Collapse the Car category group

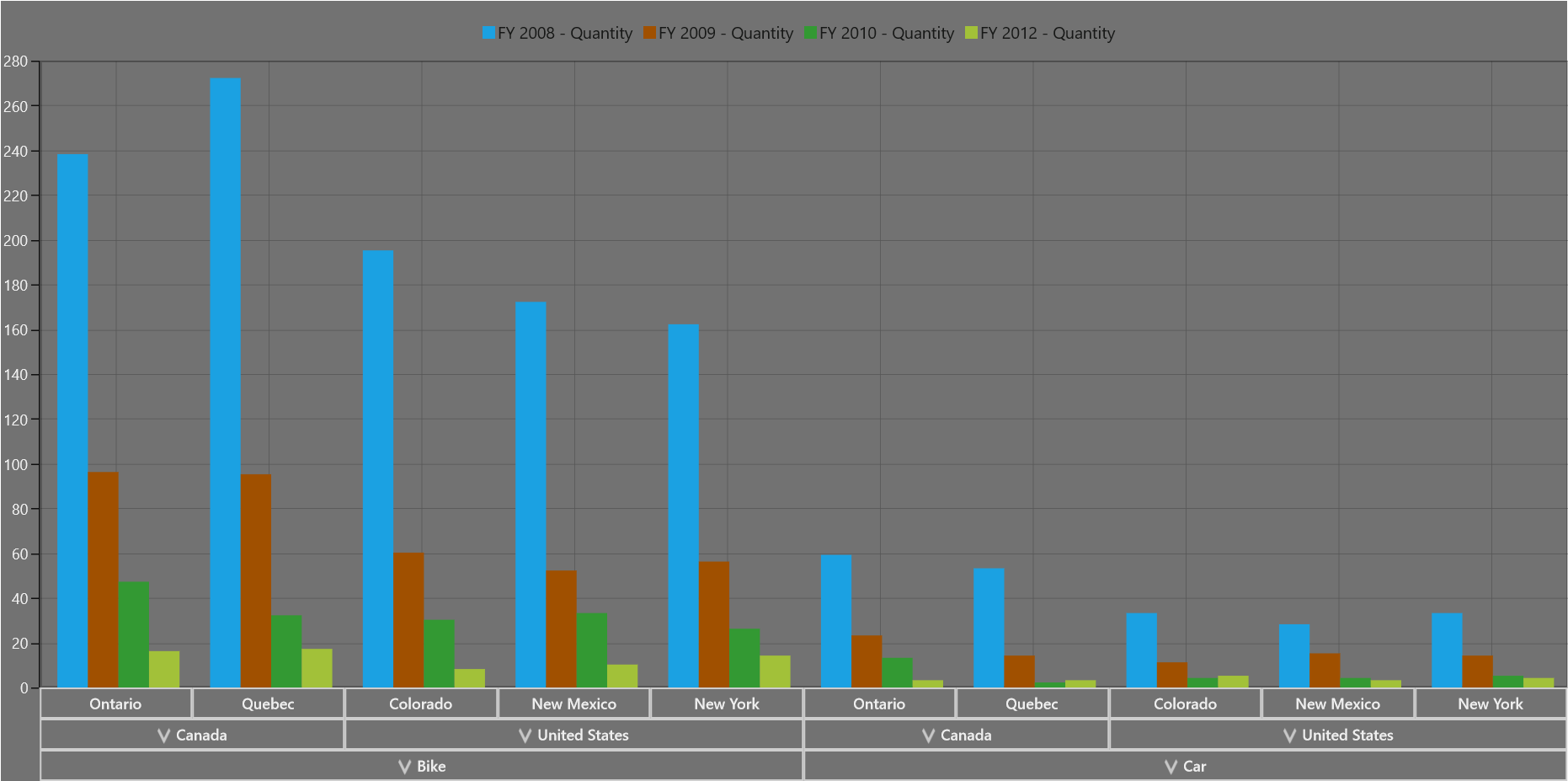point(1171,766)
